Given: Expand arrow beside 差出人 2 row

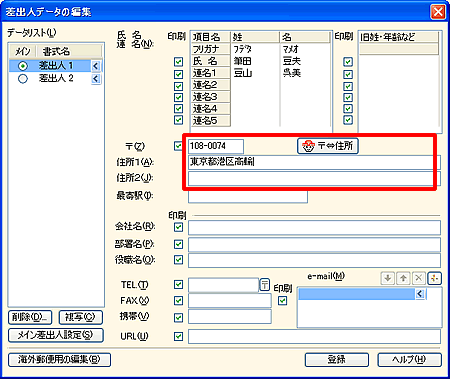Looking at the screenshot, I should (96, 79).
